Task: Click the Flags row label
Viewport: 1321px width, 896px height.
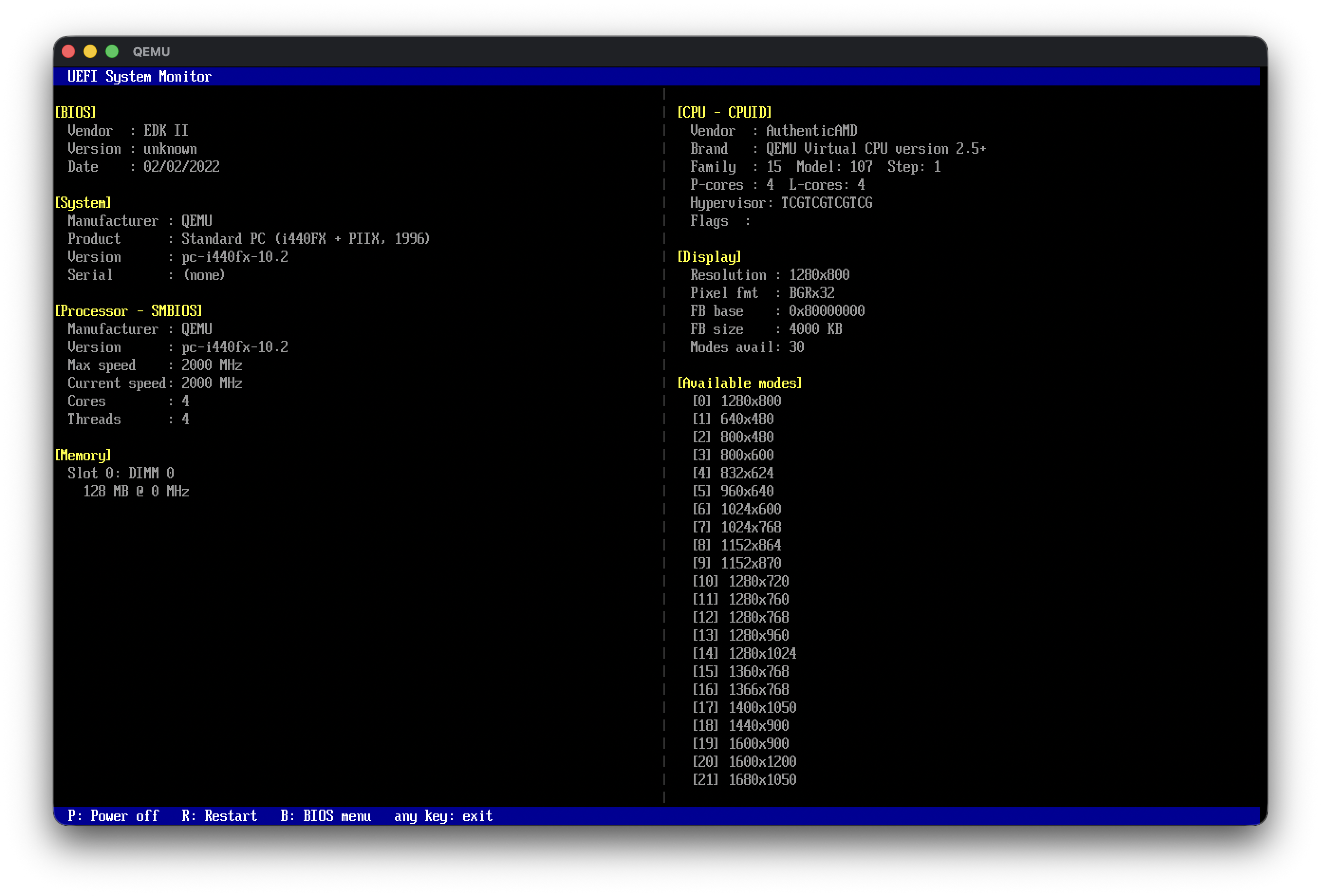Action: pyautogui.click(x=709, y=221)
